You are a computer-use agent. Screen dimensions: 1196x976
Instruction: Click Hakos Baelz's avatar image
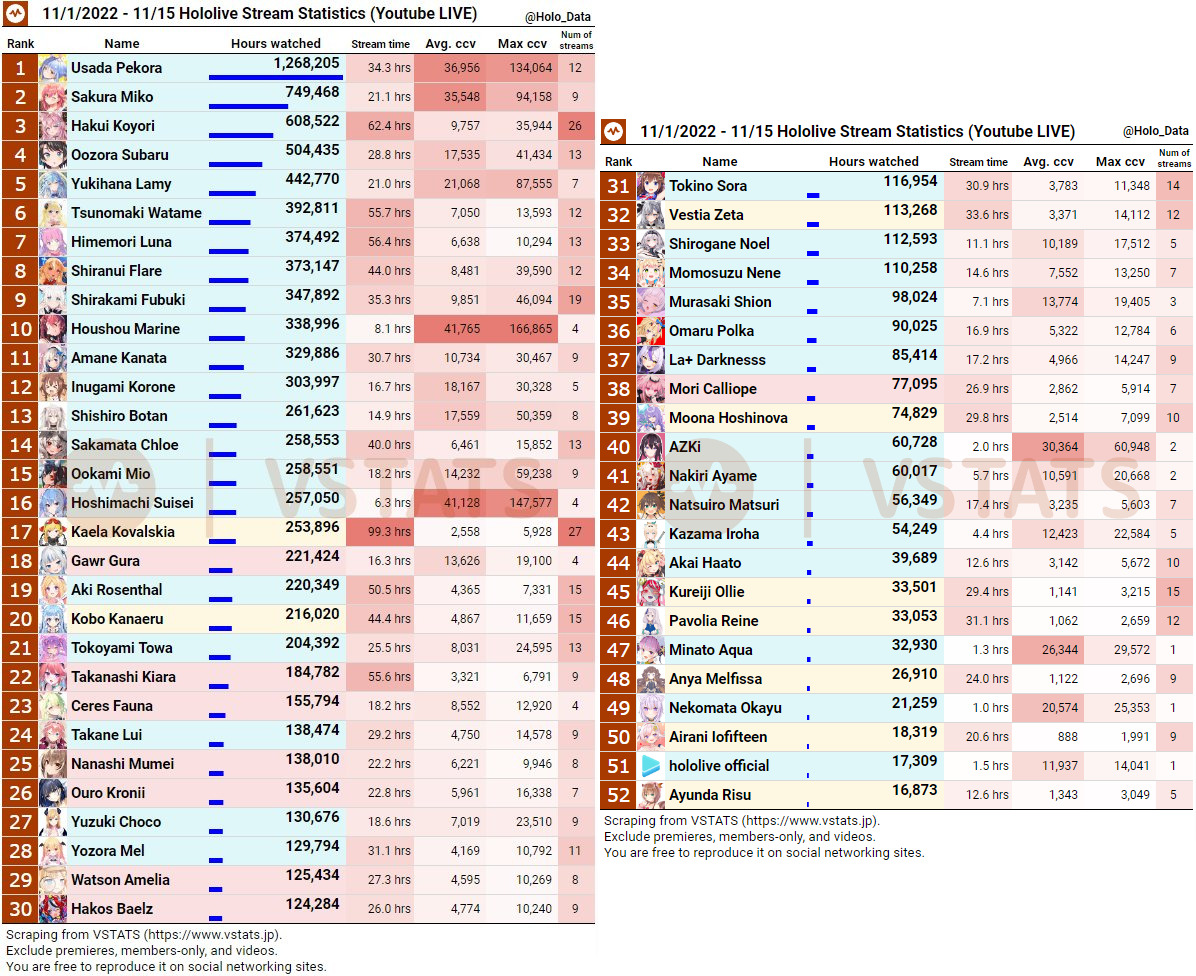(53, 908)
